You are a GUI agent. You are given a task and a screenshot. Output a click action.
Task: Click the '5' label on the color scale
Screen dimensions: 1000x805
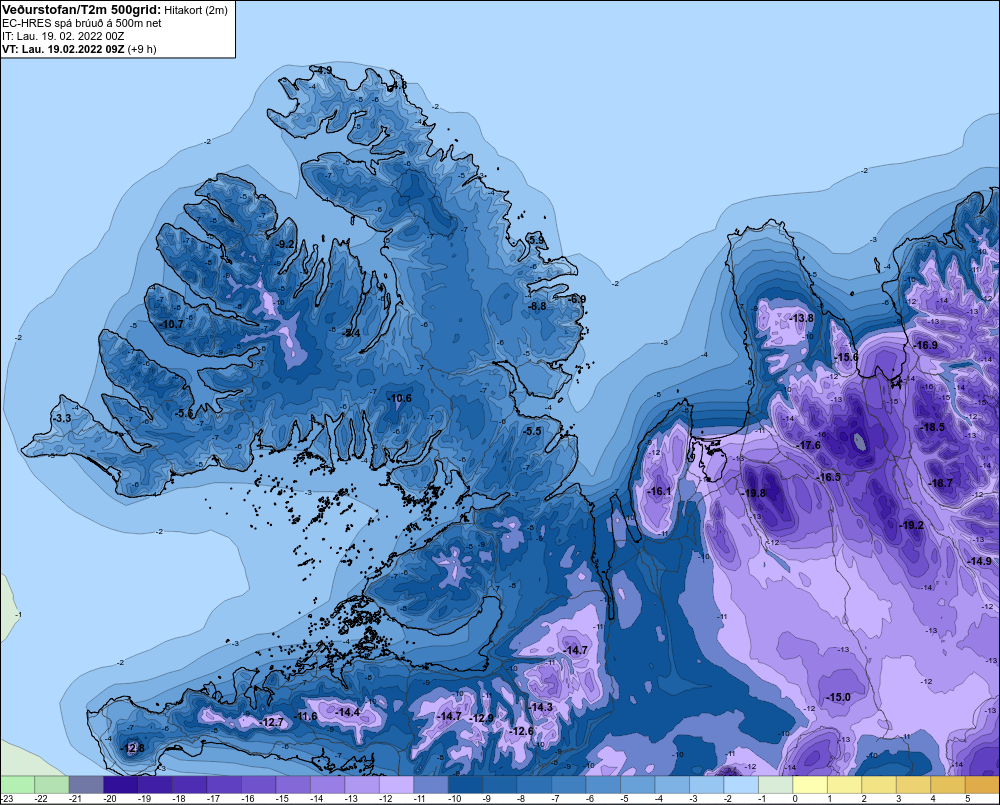(x=967, y=799)
